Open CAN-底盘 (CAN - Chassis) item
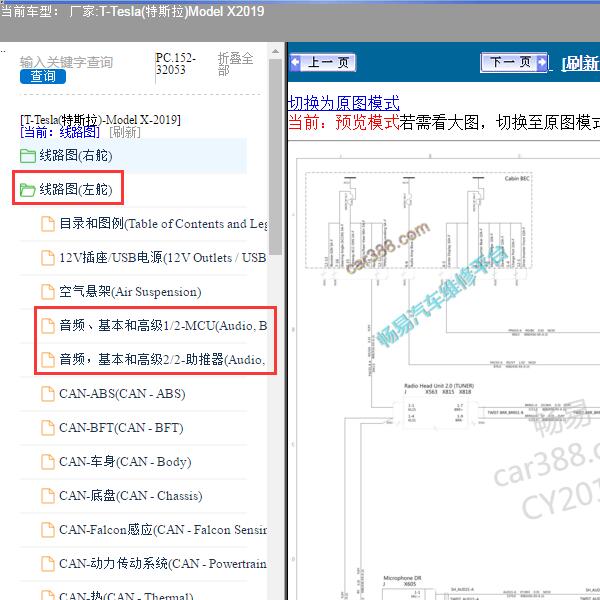 click(131, 496)
